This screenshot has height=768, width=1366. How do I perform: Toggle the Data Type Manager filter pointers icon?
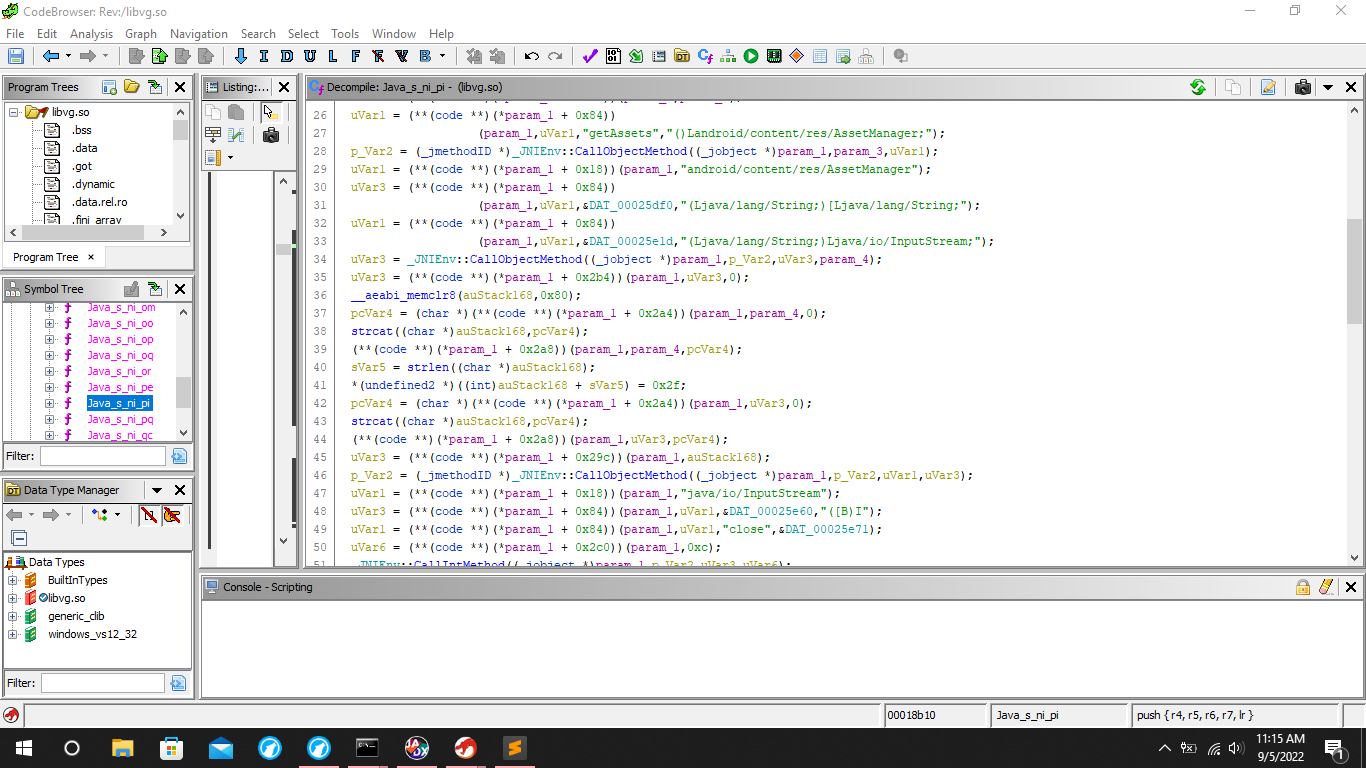172,515
